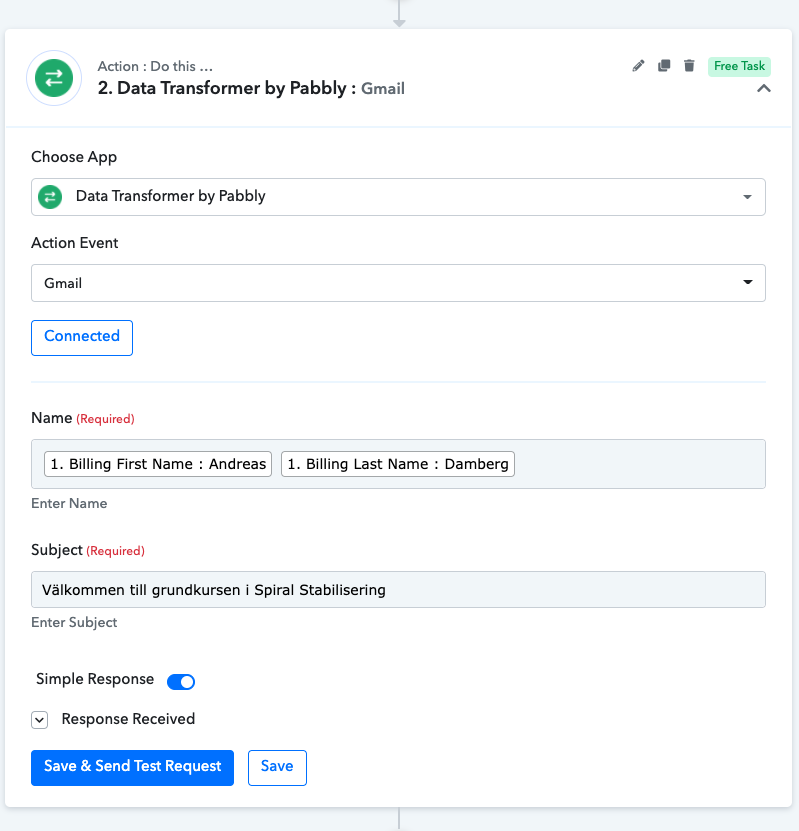Click the duplicate step icon
Viewport: 799px width, 831px height.
pos(664,66)
